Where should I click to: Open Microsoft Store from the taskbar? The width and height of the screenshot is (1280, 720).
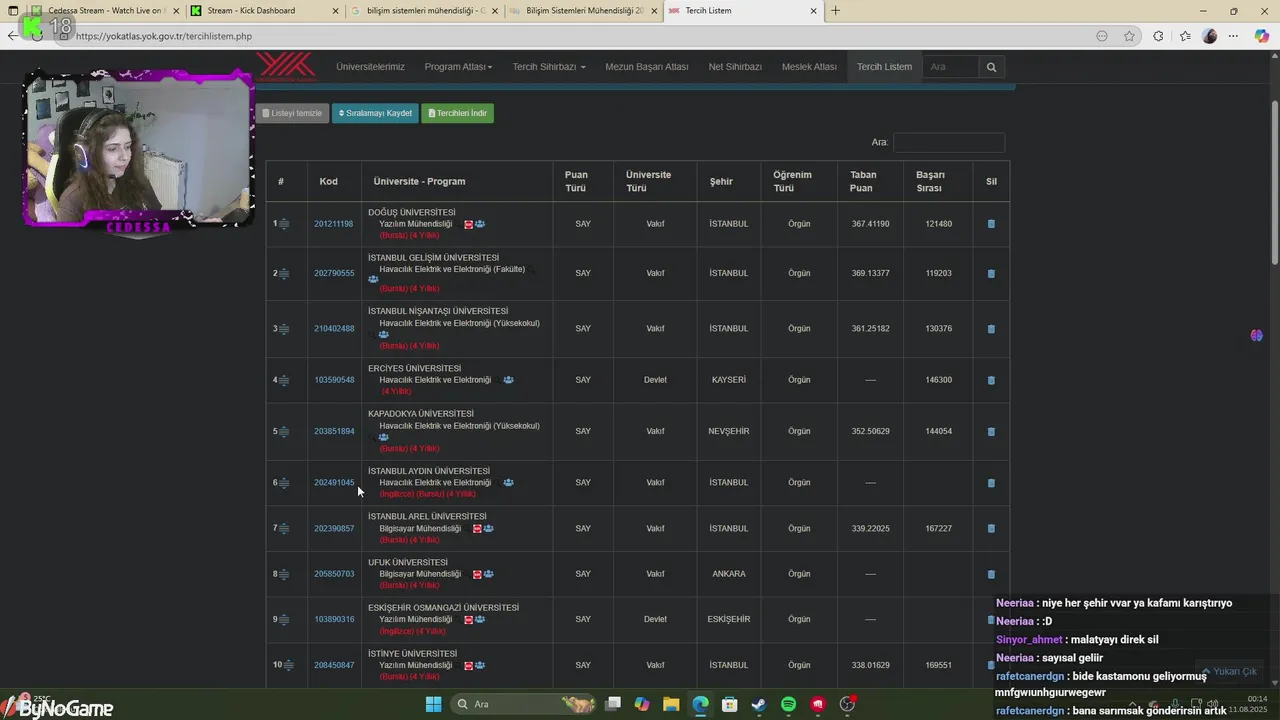730,704
